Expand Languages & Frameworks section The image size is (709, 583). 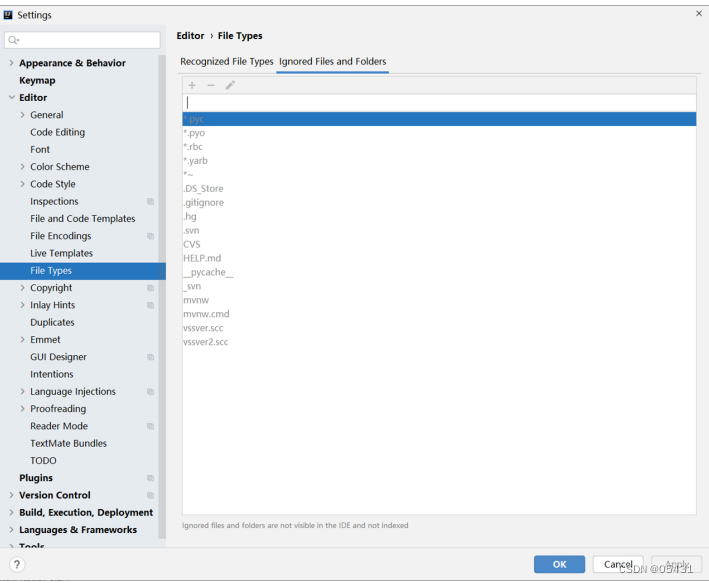(11, 529)
